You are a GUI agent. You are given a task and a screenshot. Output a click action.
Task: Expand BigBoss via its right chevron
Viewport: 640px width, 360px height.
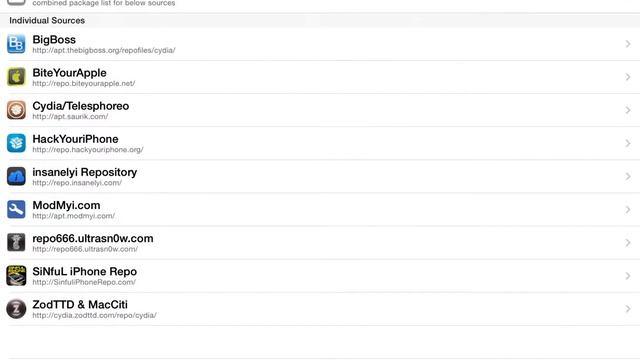[x=628, y=44]
